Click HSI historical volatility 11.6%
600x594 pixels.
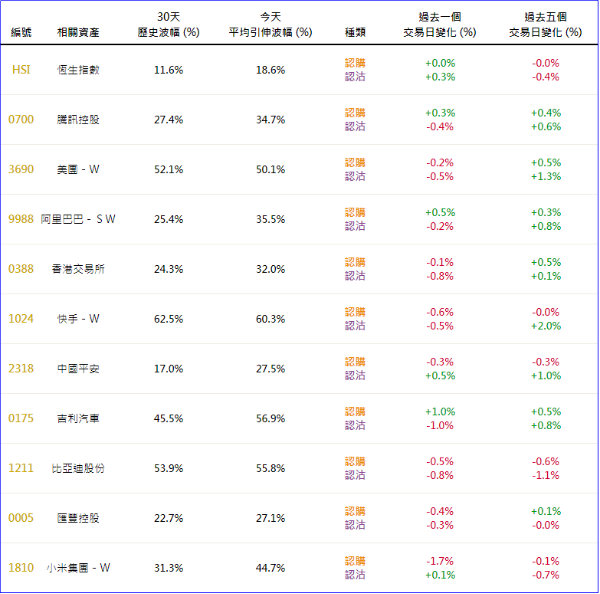pyautogui.click(x=168, y=70)
